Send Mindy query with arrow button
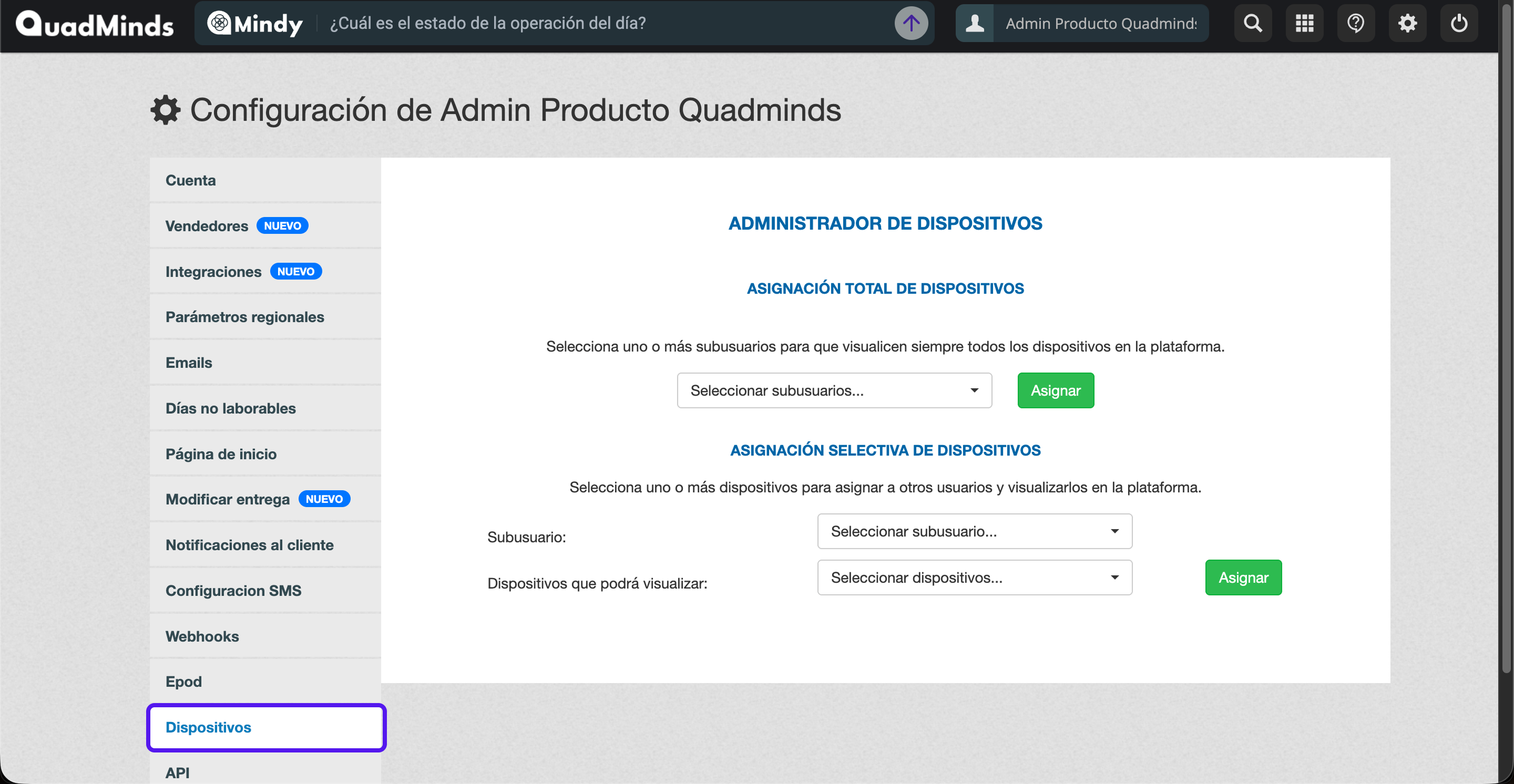This screenshot has height=784, width=1514. point(911,24)
